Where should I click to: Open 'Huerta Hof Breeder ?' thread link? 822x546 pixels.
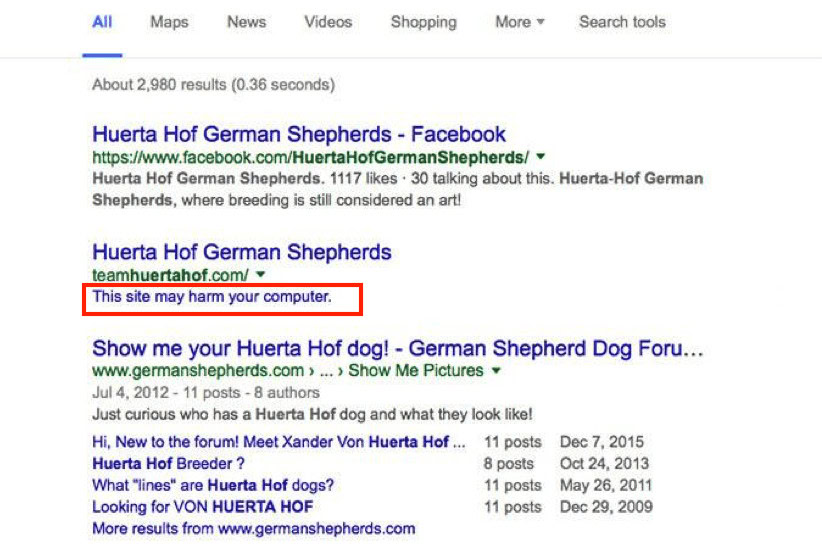tap(168, 464)
